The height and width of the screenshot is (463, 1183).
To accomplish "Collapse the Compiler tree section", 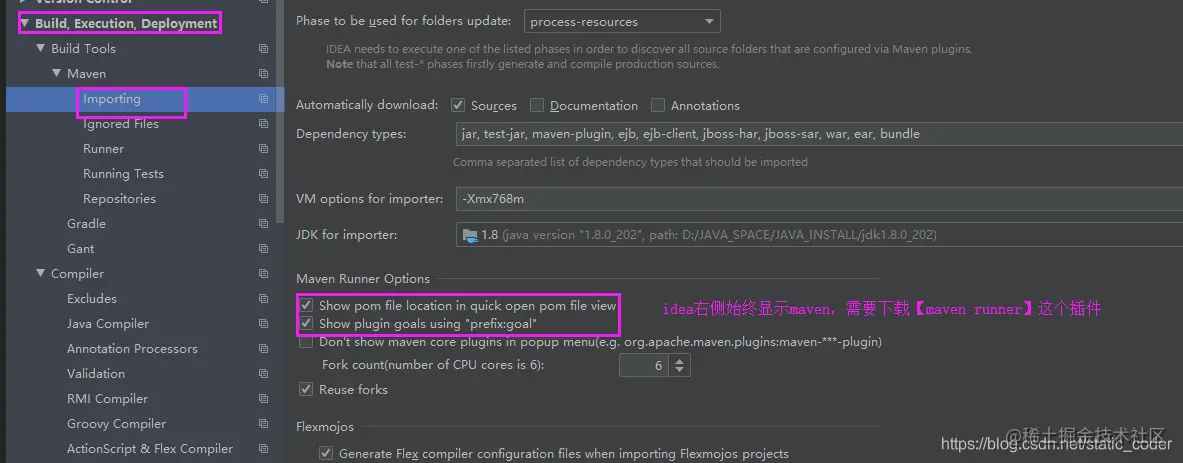I will tap(41, 273).
